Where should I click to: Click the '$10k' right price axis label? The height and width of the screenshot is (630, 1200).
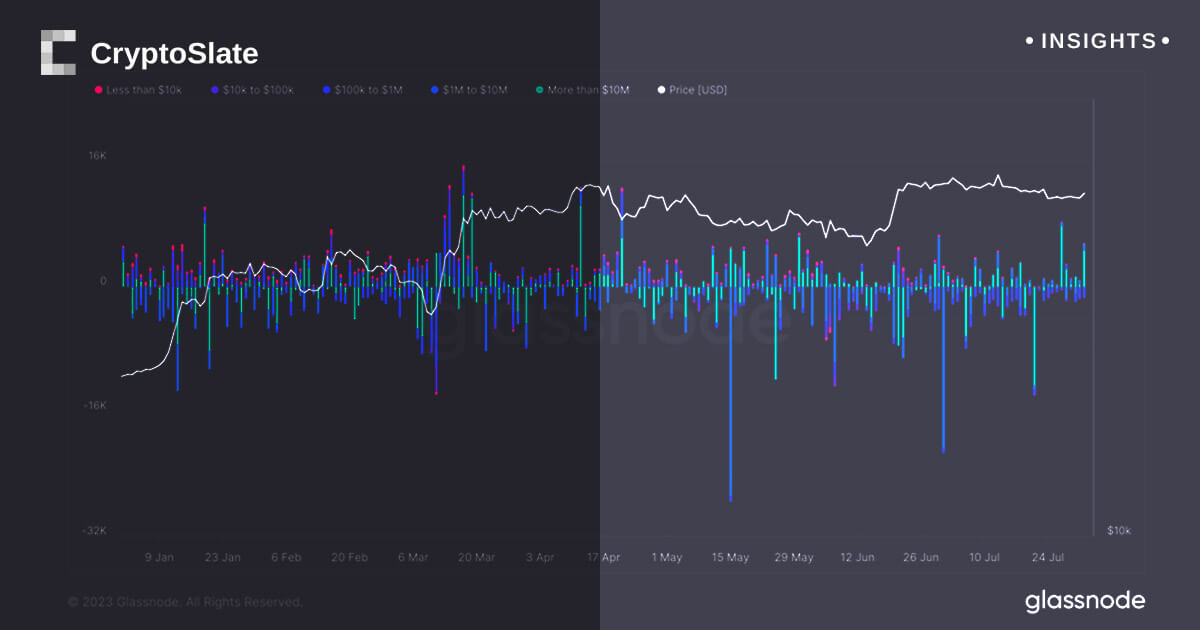coord(1118,530)
